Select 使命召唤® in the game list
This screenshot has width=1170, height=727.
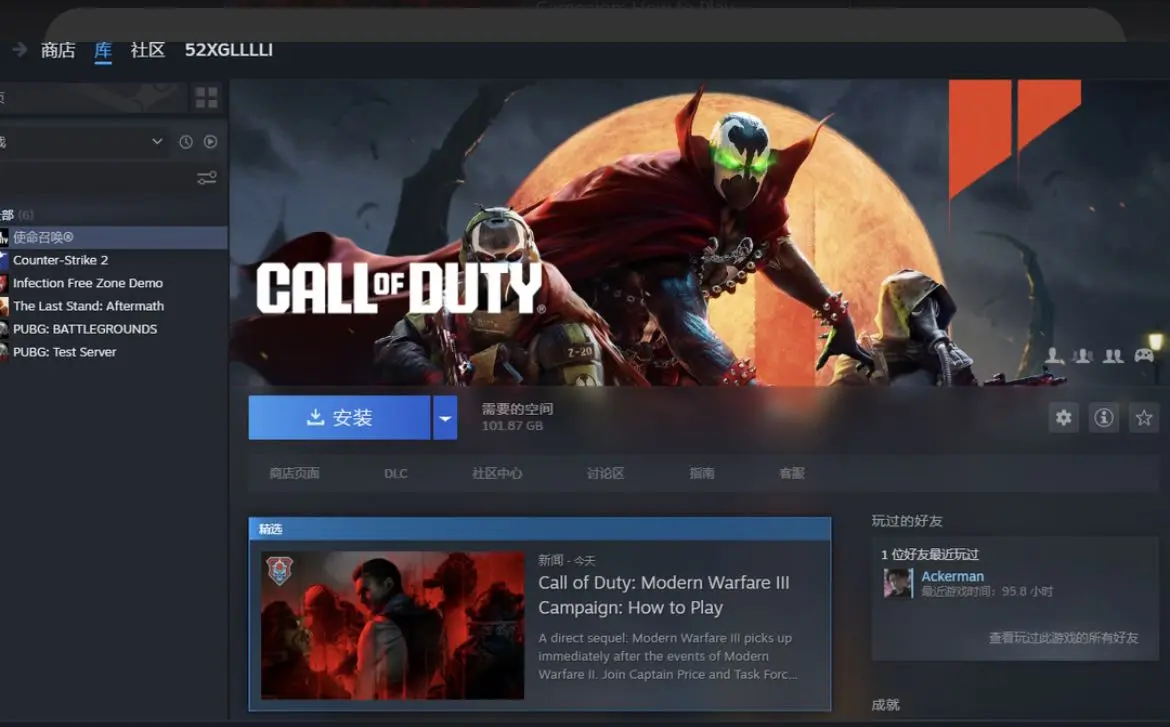coord(113,237)
